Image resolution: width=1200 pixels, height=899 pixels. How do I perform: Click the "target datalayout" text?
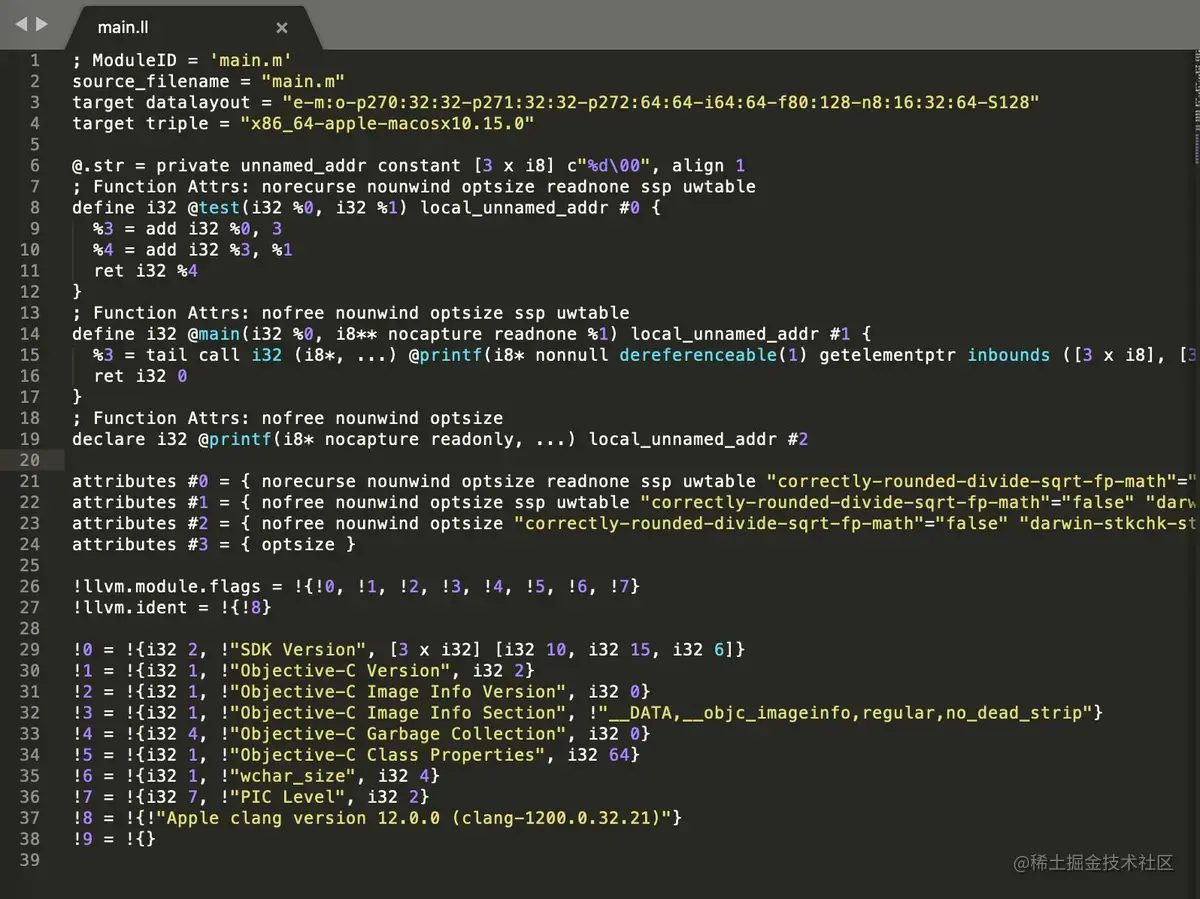(x=161, y=103)
